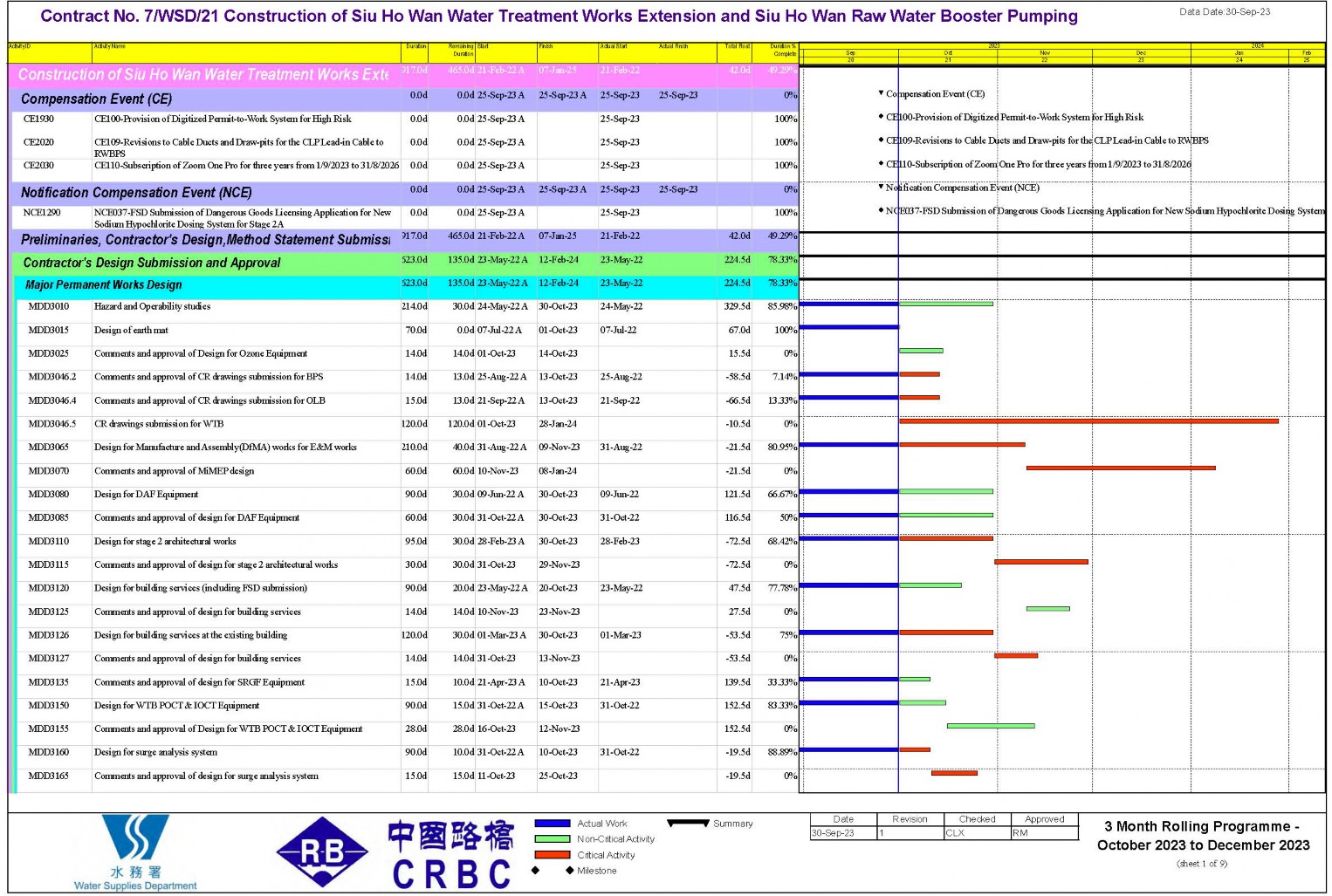Click the Actual Start column header
This screenshot has width=1332, height=896.
click(x=628, y=51)
